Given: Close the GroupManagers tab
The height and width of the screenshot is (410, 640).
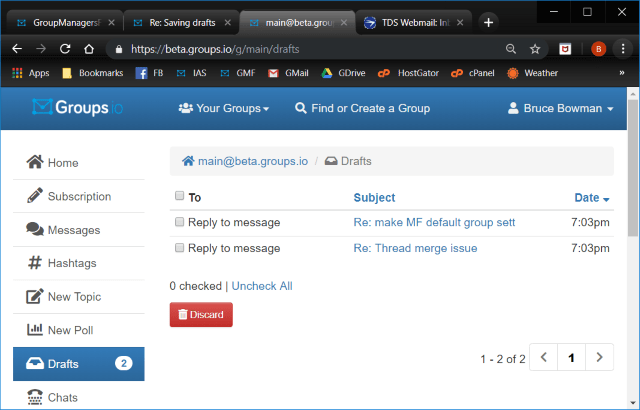Looking at the screenshot, I should [111, 23].
